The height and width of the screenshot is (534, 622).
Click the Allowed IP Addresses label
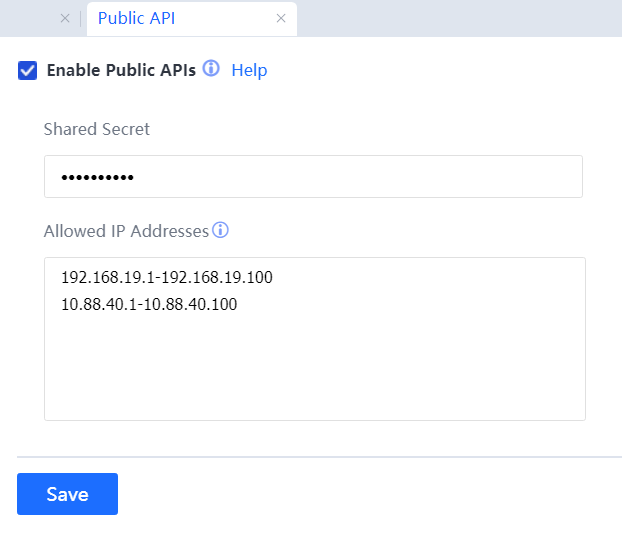(126, 231)
